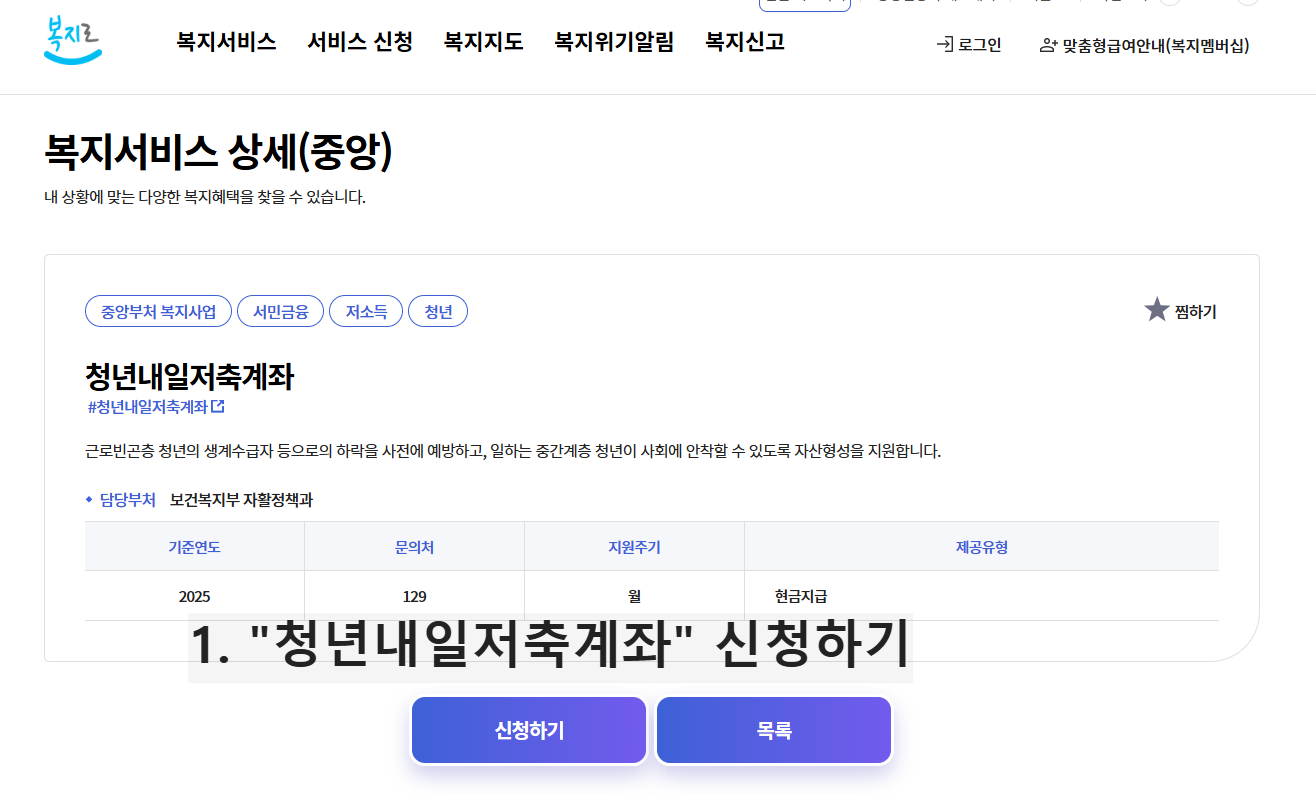The height and width of the screenshot is (802, 1316).
Task: Click the star icon to 찜하기
Action: pyautogui.click(x=1157, y=310)
